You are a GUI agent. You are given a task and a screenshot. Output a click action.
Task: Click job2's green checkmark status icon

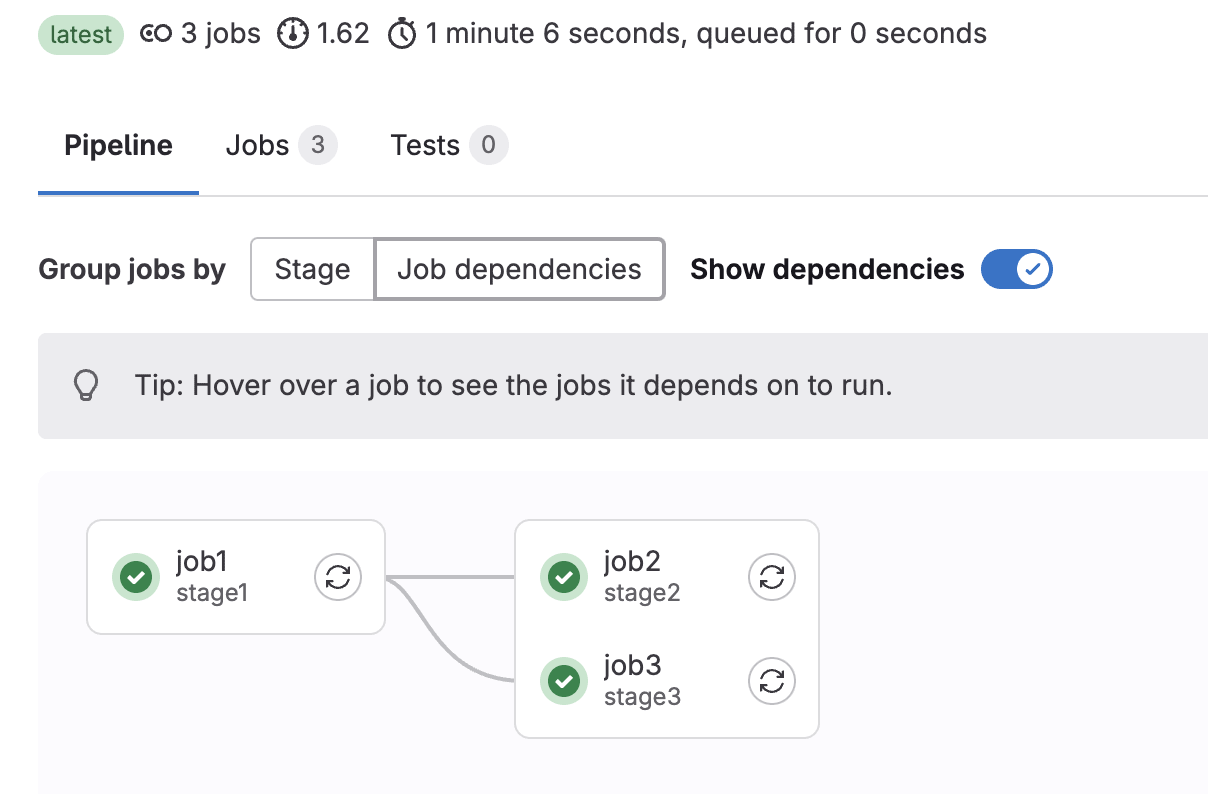pyautogui.click(x=564, y=577)
